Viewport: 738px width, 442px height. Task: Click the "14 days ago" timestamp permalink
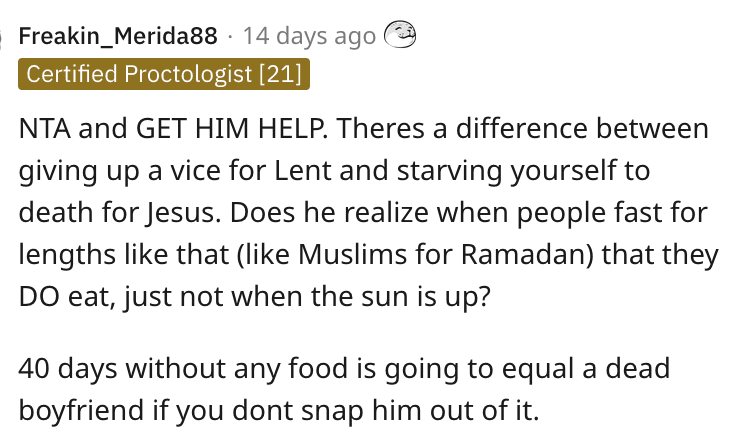pyautogui.click(x=309, y=37)
